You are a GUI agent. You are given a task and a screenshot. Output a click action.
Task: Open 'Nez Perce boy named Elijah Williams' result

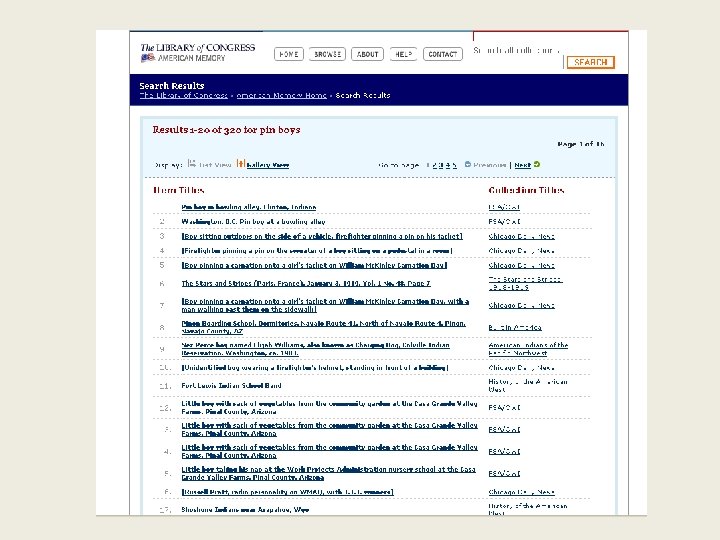tap(315, 349)
